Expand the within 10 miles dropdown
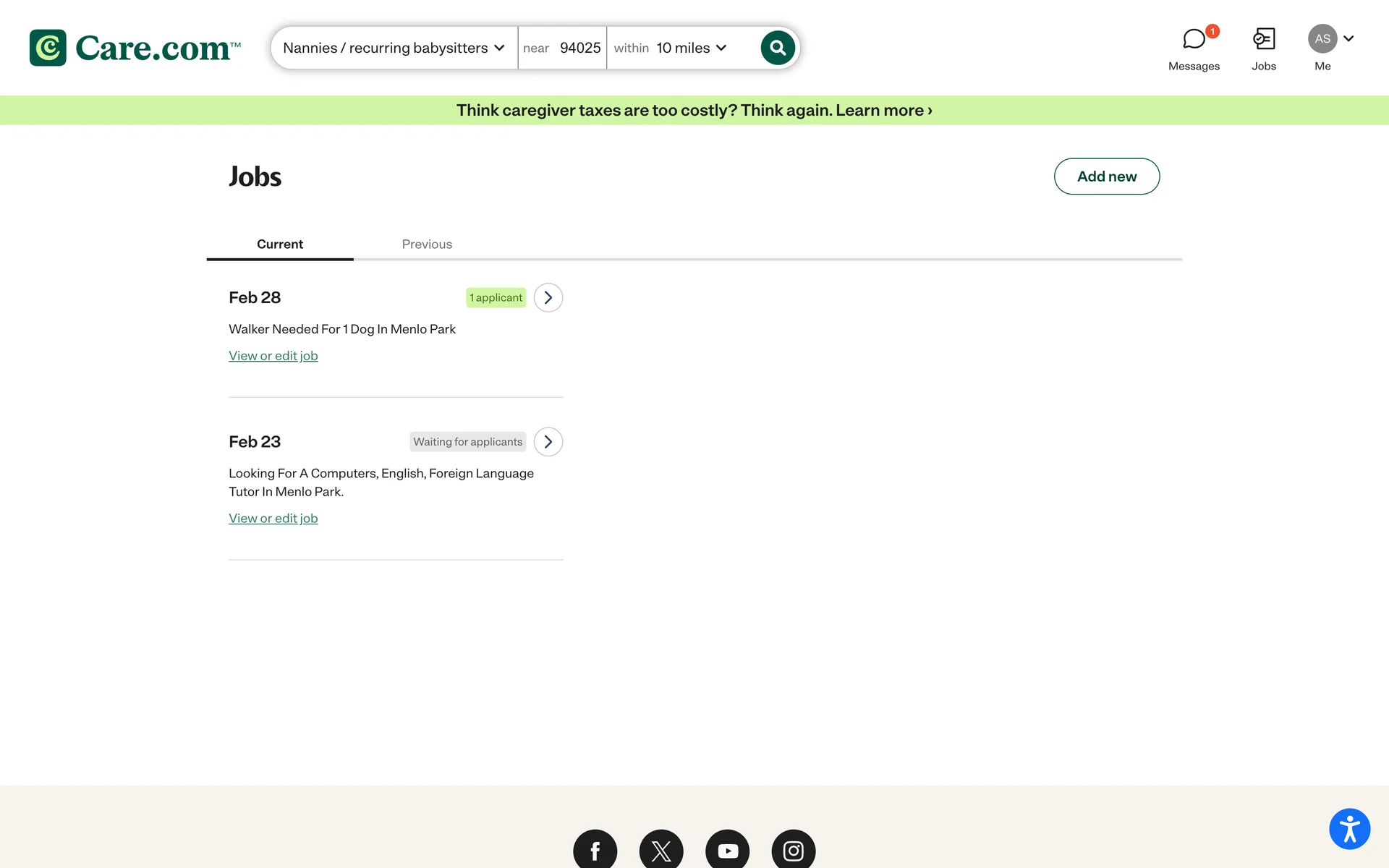Image resolution: width=1389 pixels, height=868 pixels. point(689,48)
